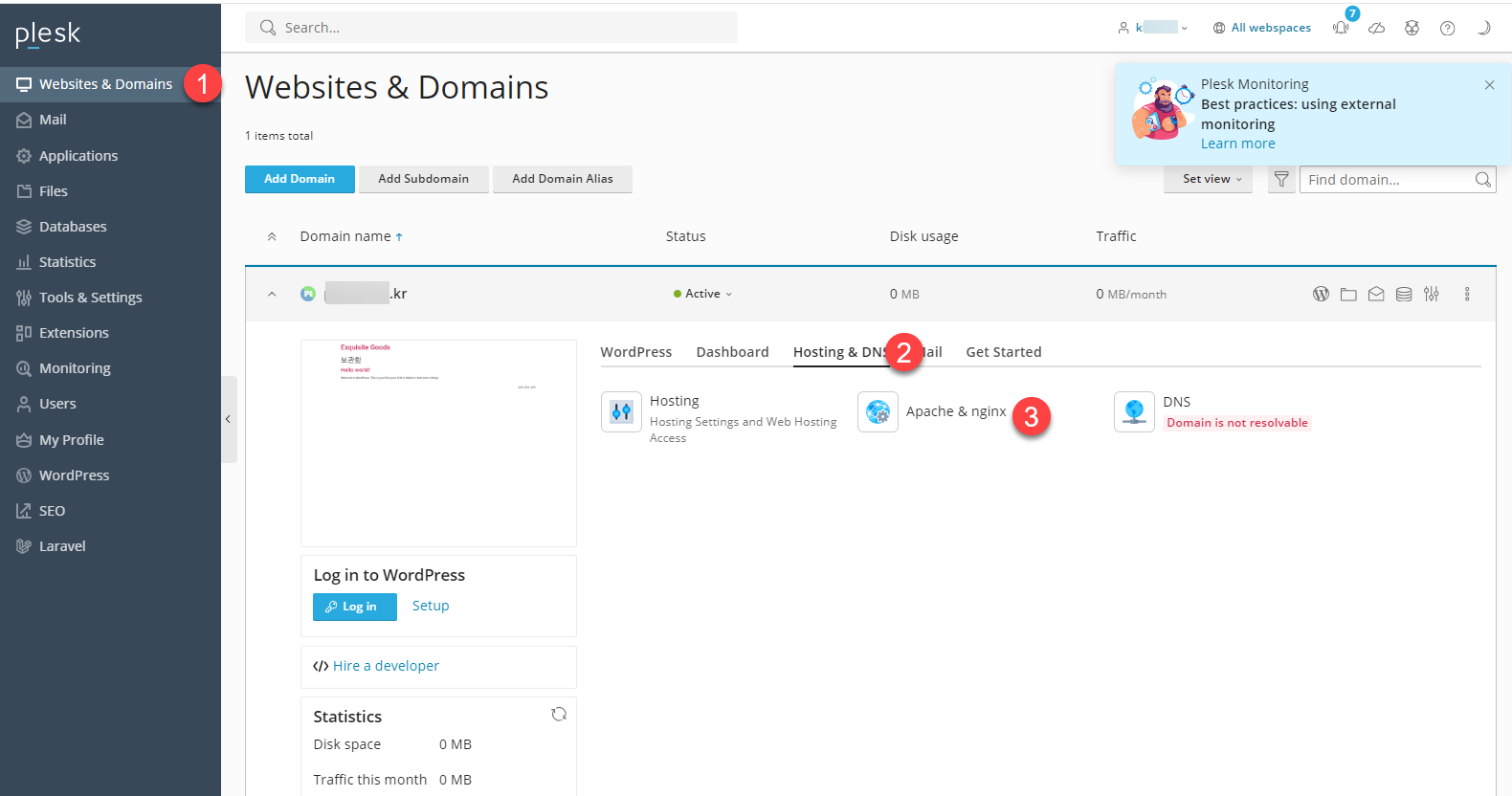Viewport: 1512px width, 796px height.
Task: Open the Active status dropdown
Action: (x=702, y=294)
